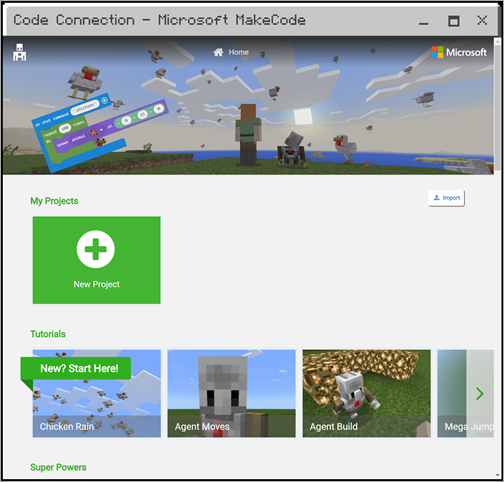
Task: Click the New Project label text
Action: pos(96,284)
